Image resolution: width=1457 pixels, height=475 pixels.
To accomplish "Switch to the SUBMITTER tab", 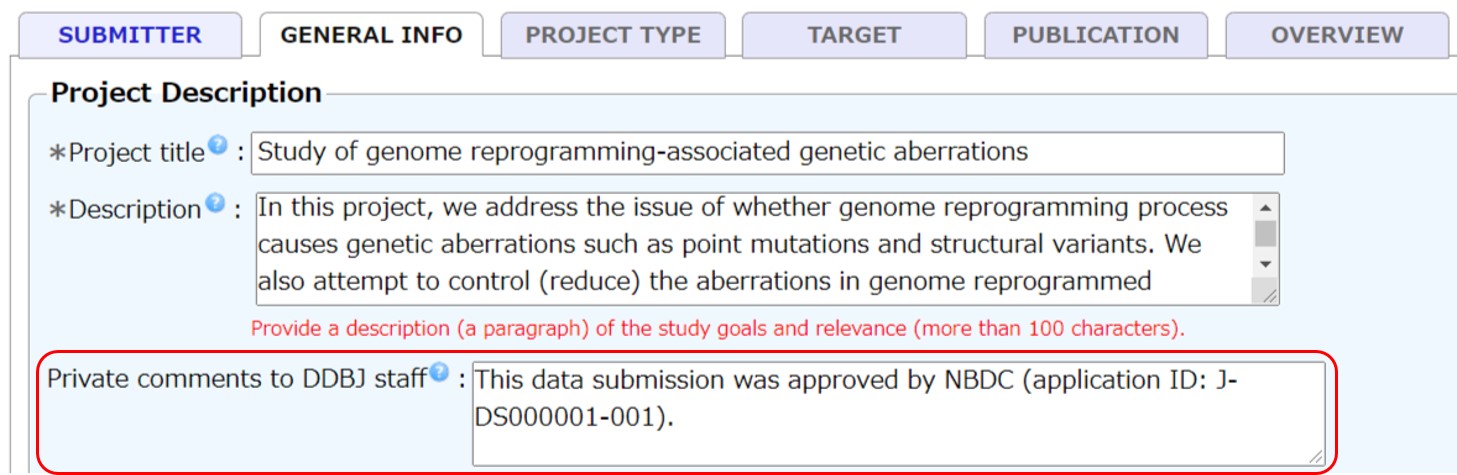I will click(x=130, y=35).
